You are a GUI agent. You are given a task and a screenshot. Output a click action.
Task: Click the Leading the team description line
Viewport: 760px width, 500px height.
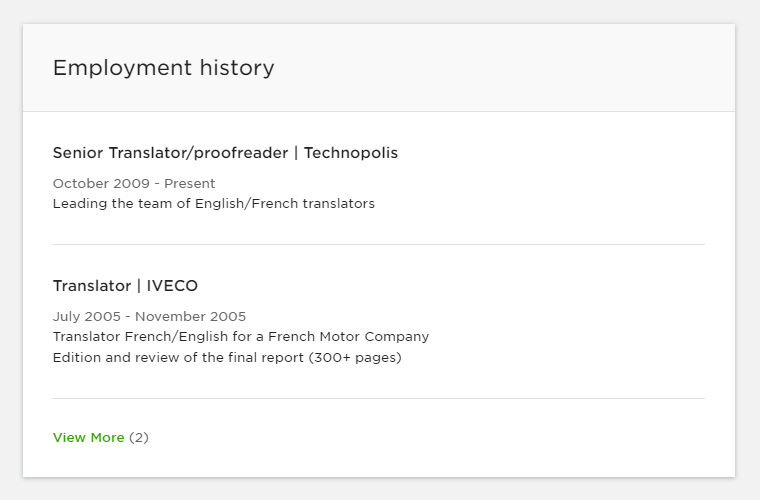213,204
